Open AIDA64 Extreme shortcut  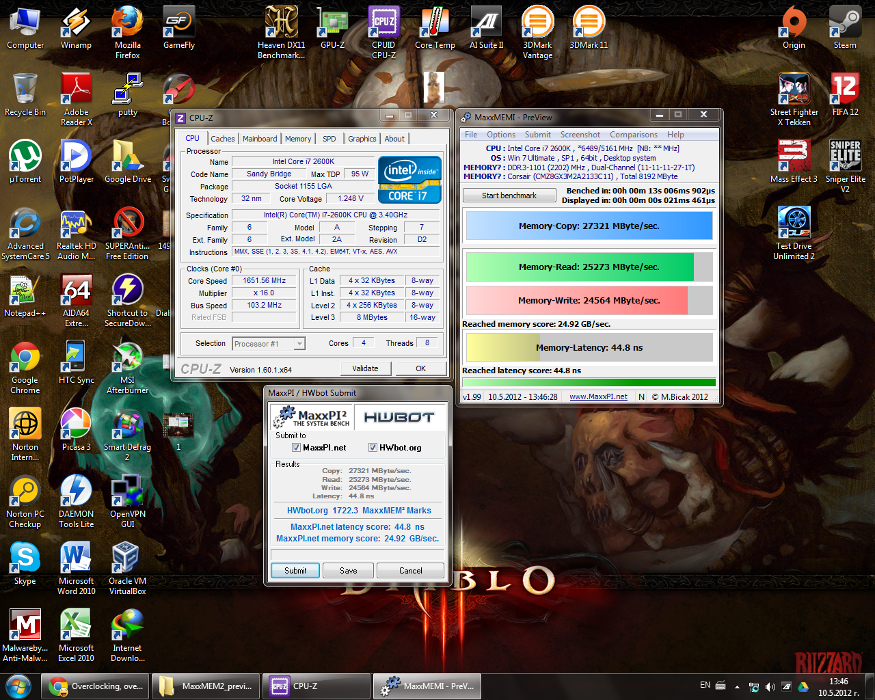76,300
